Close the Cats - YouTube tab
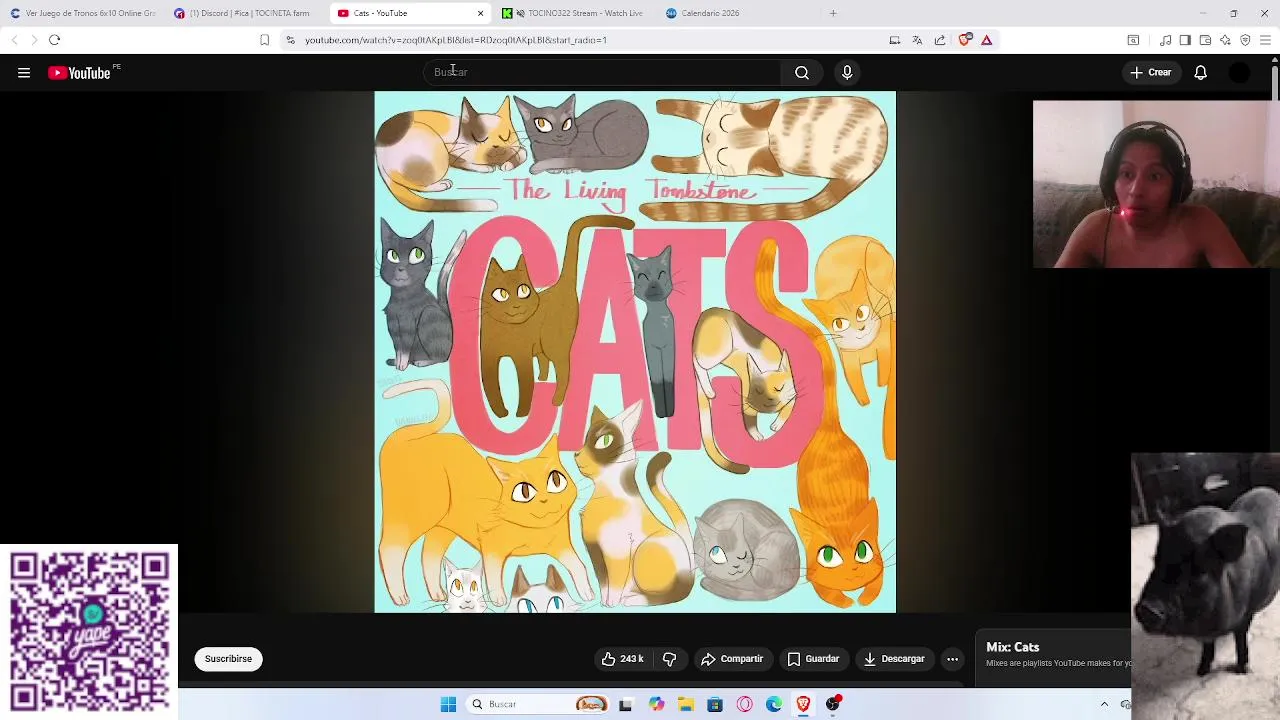This screenshot has width=1280, height=720. [480, 13]
